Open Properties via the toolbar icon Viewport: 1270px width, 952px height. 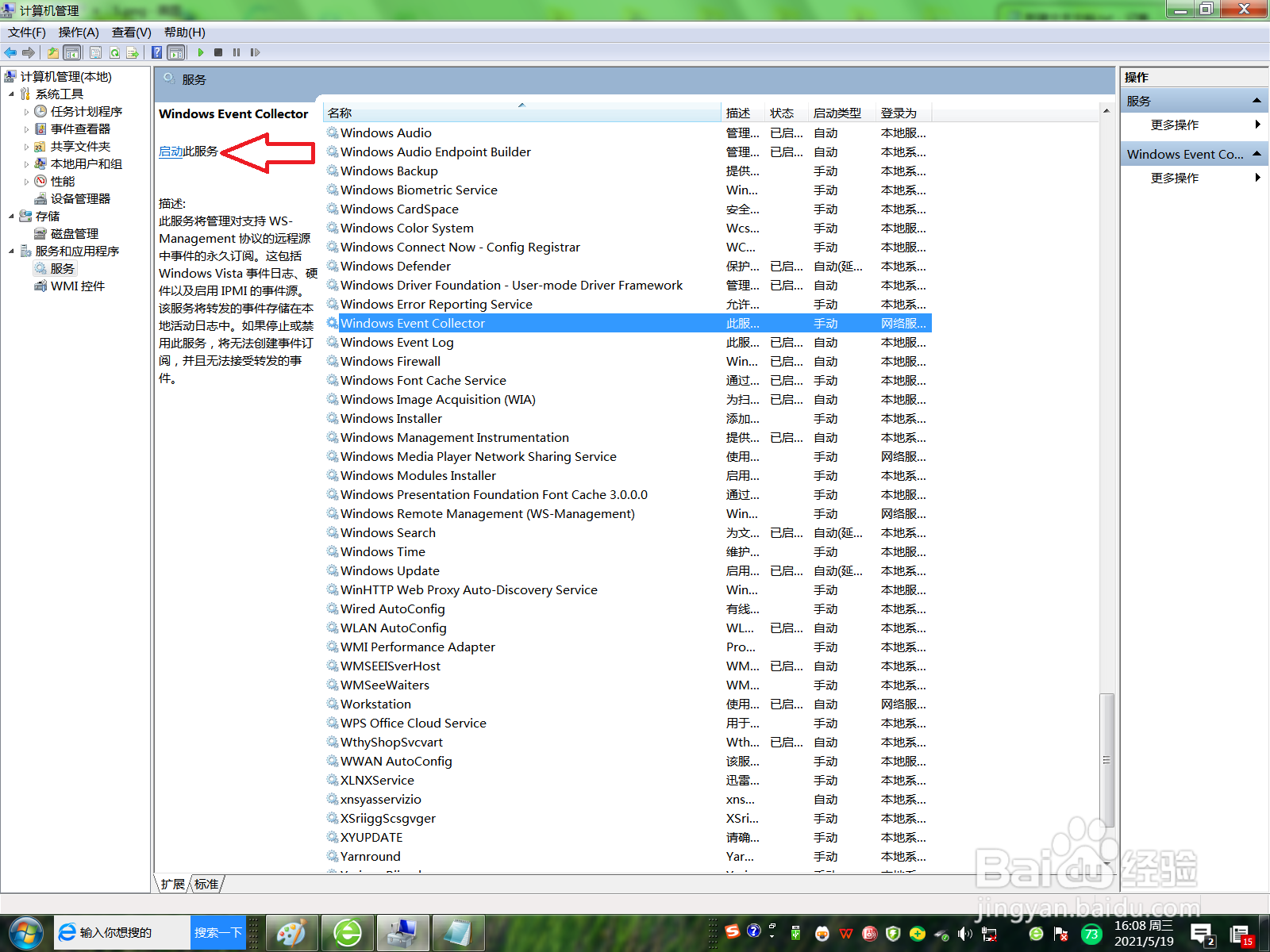point(95,52)
